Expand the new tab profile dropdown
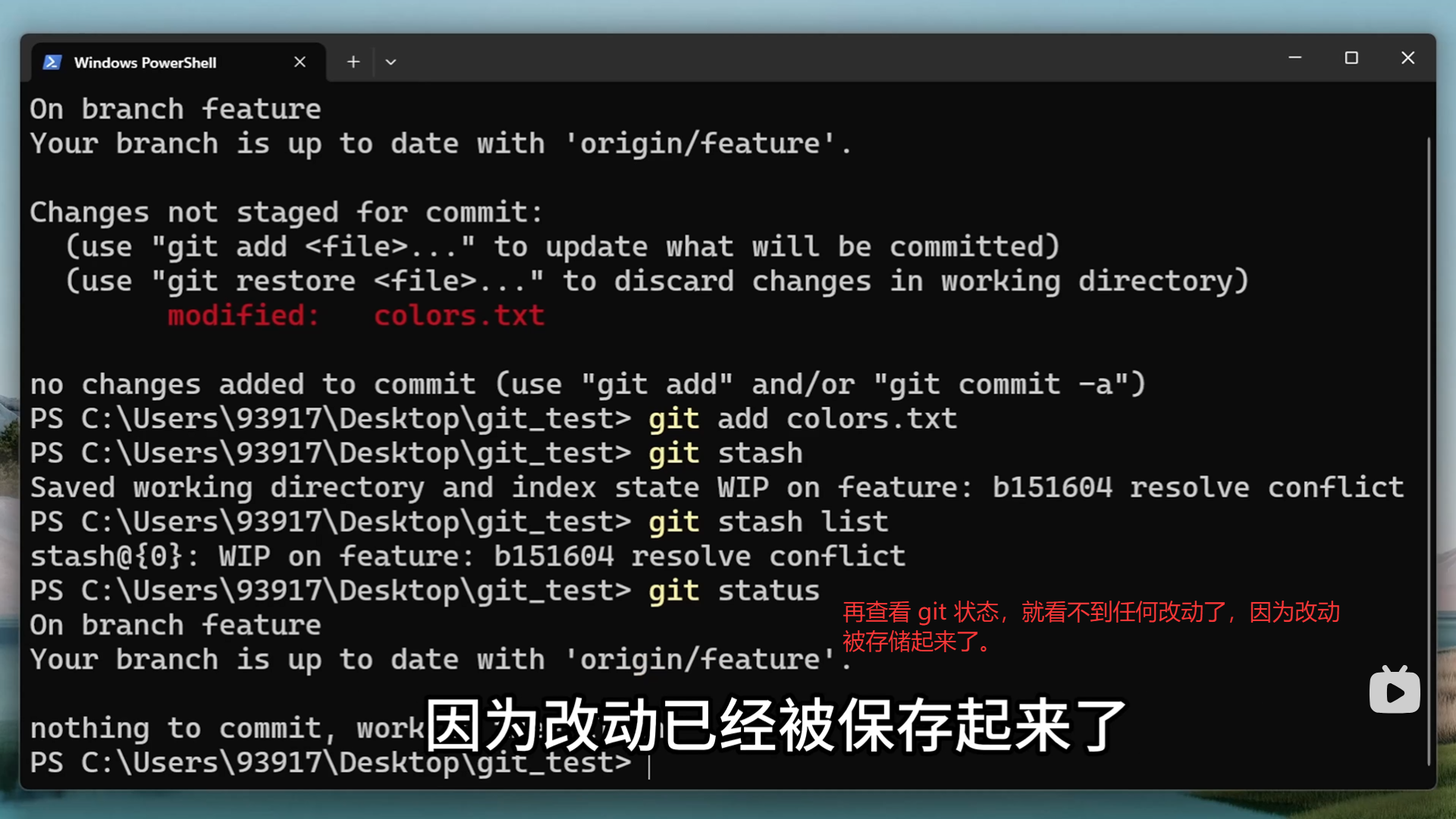The height and width of the screenshot is (819, 1456). pos(391,62)
